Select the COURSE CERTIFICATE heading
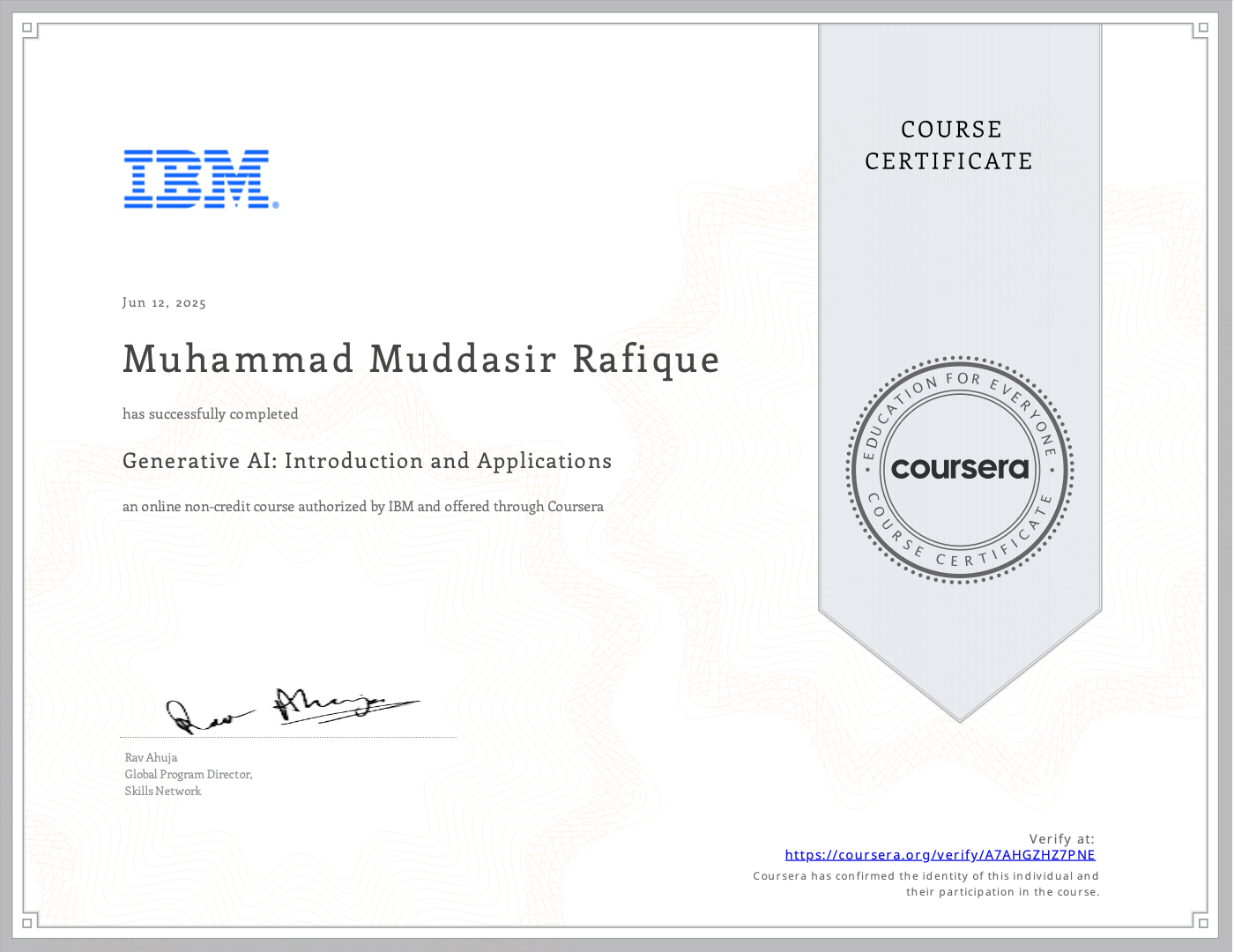1234x952 pixels. 949,145
